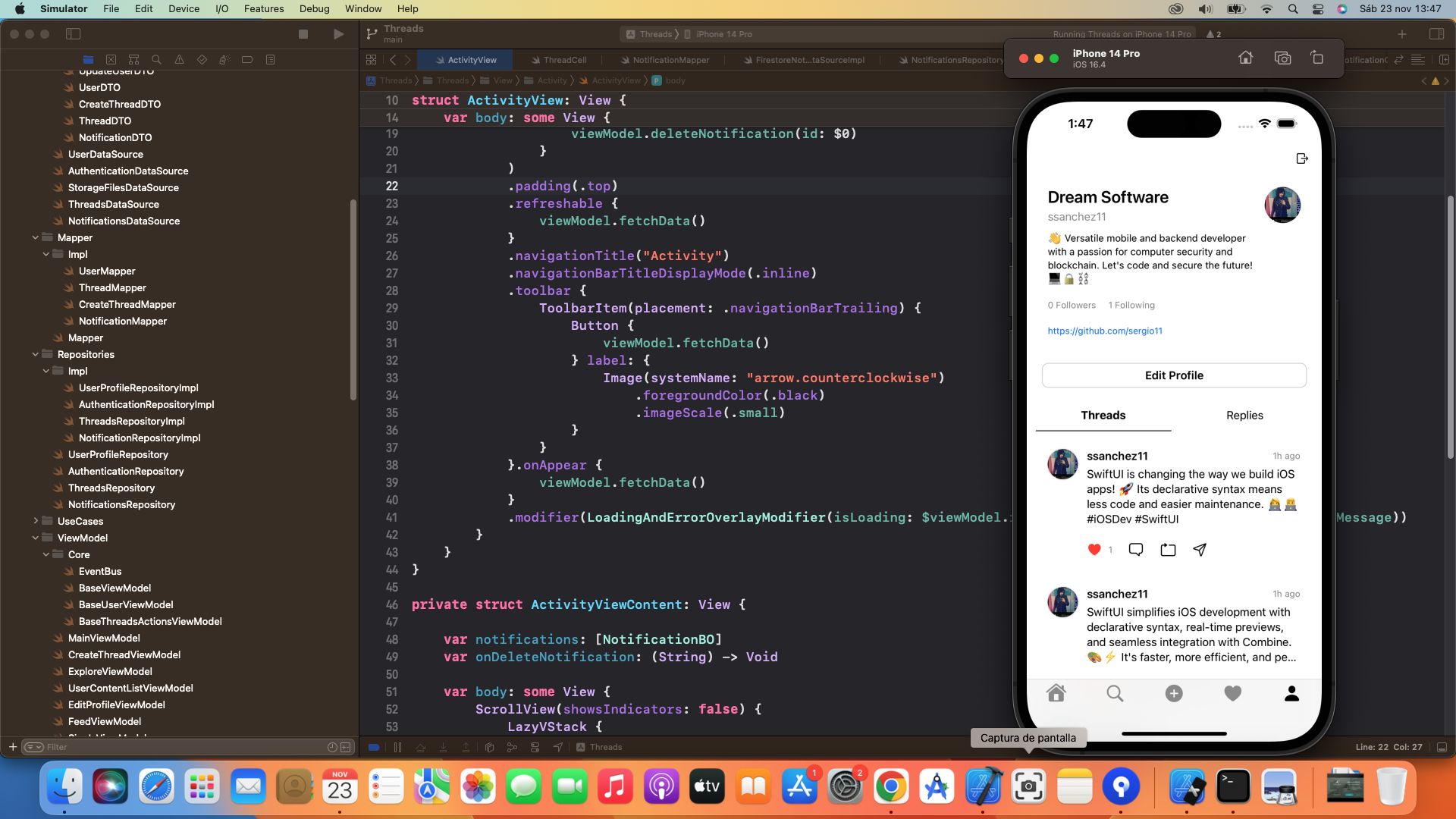Open the Issue navigator warning icon
Screen dimensions: 1456x819
[x=179, y=59]
